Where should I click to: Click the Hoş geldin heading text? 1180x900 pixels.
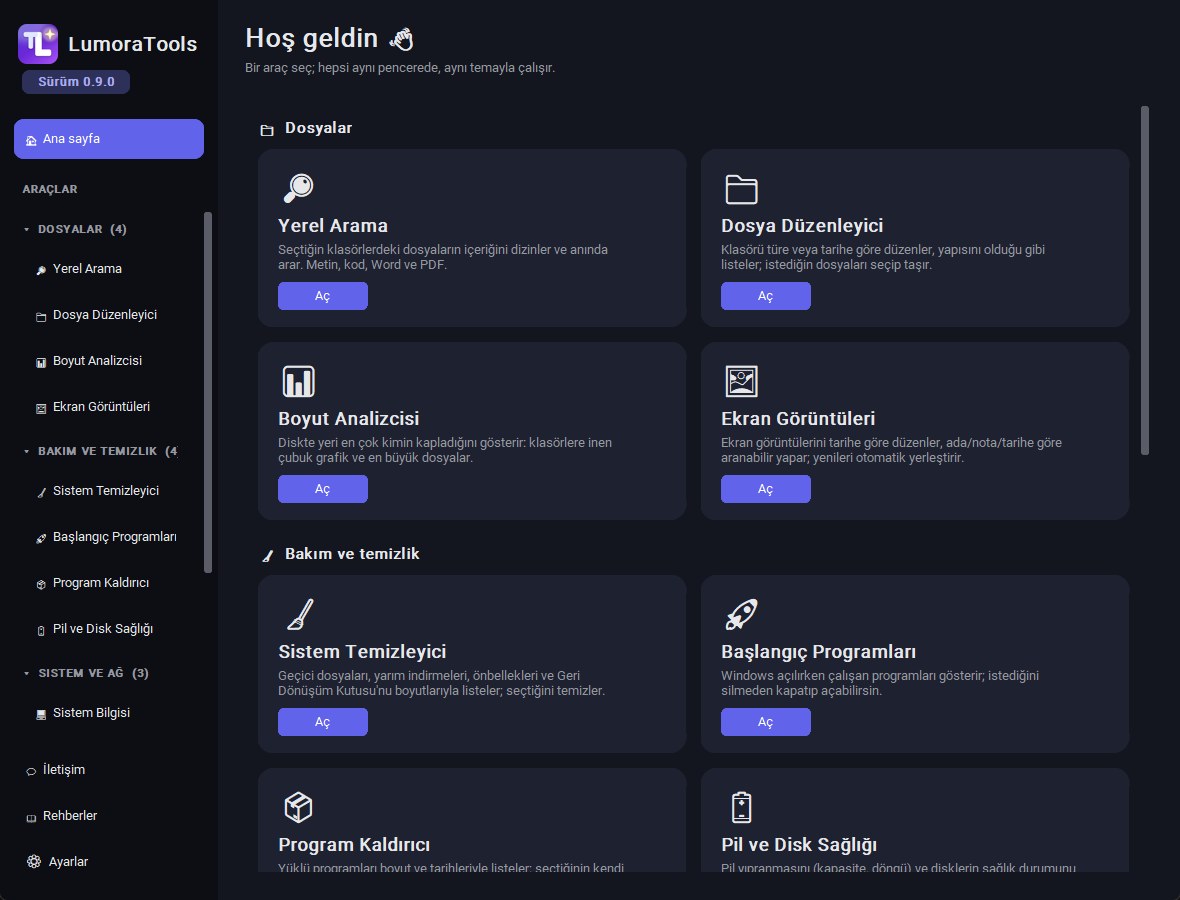click(x=312, y=38)
